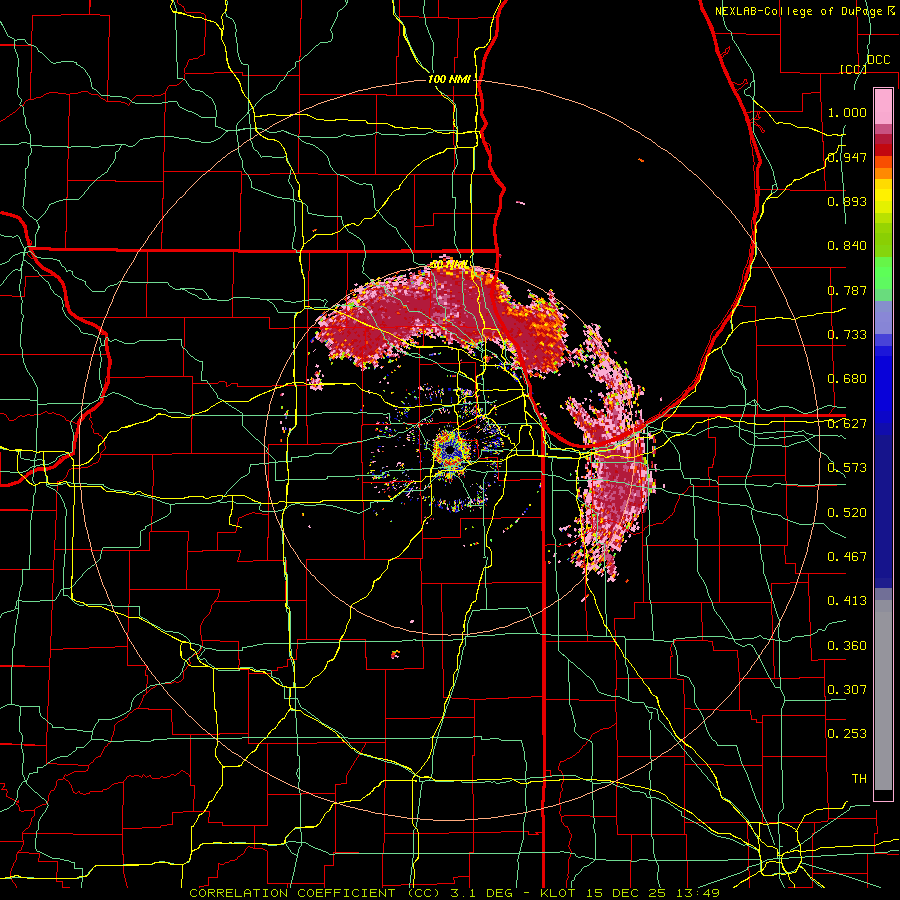This screenshot has width=900, height=900.
Task: Click the DCC label above the color scale
Action: (x=878, y=60)
